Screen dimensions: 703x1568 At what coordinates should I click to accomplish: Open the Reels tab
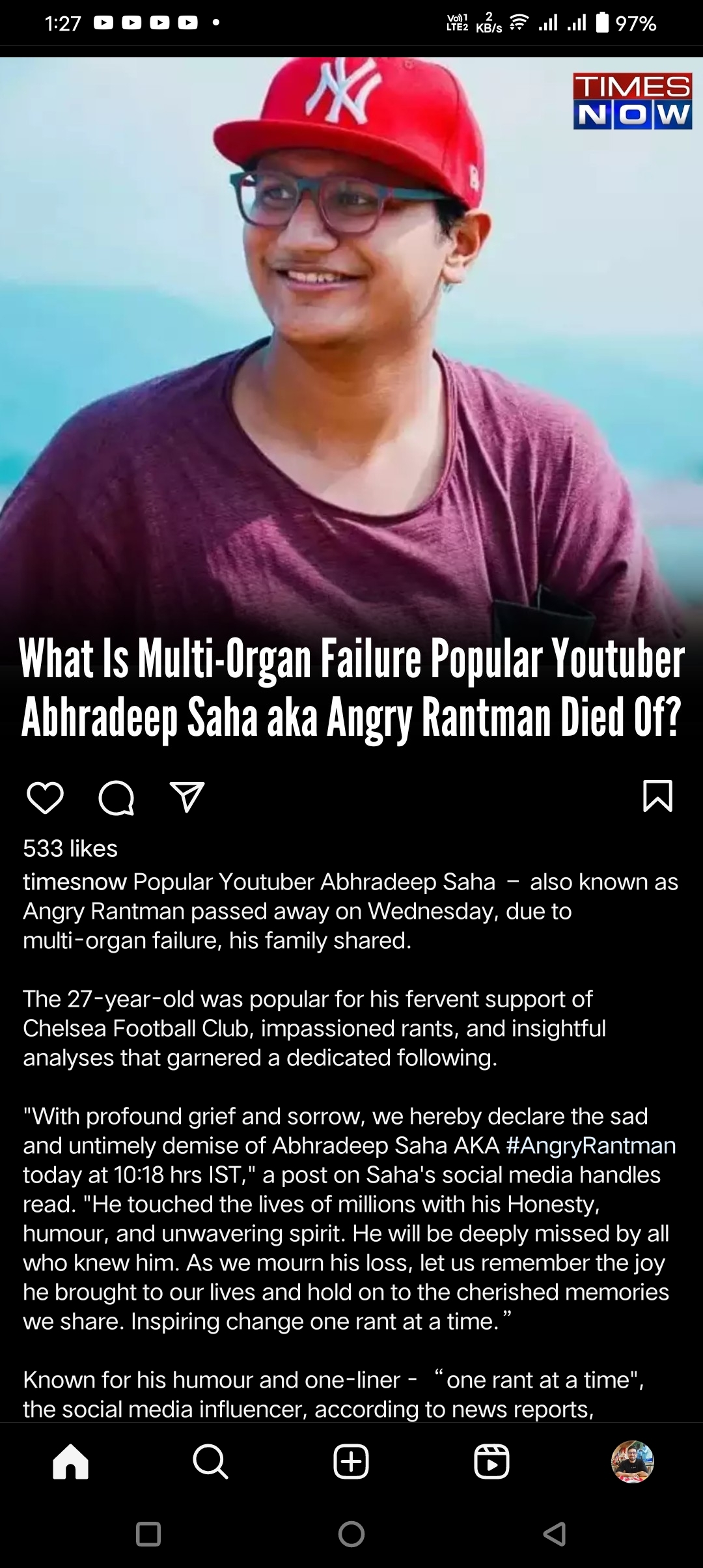point(491,1462)
